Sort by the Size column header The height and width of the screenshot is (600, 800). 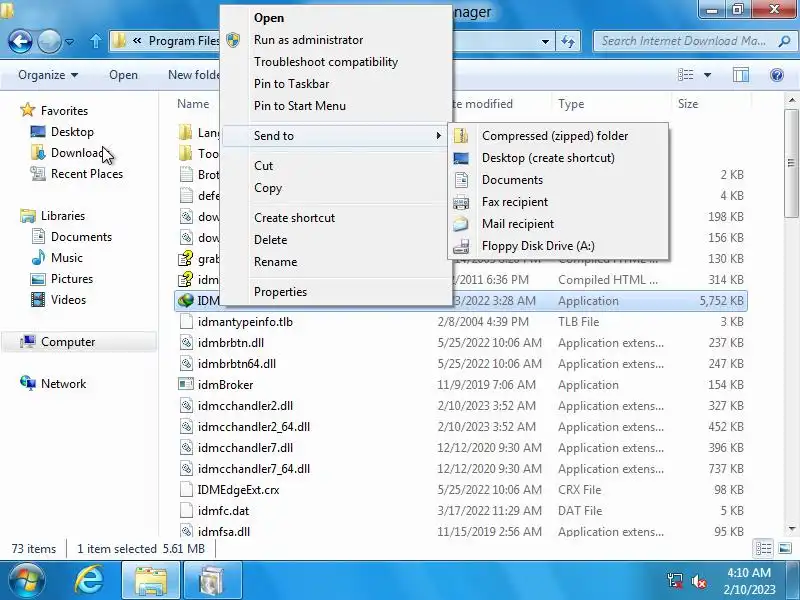(710, 104)
